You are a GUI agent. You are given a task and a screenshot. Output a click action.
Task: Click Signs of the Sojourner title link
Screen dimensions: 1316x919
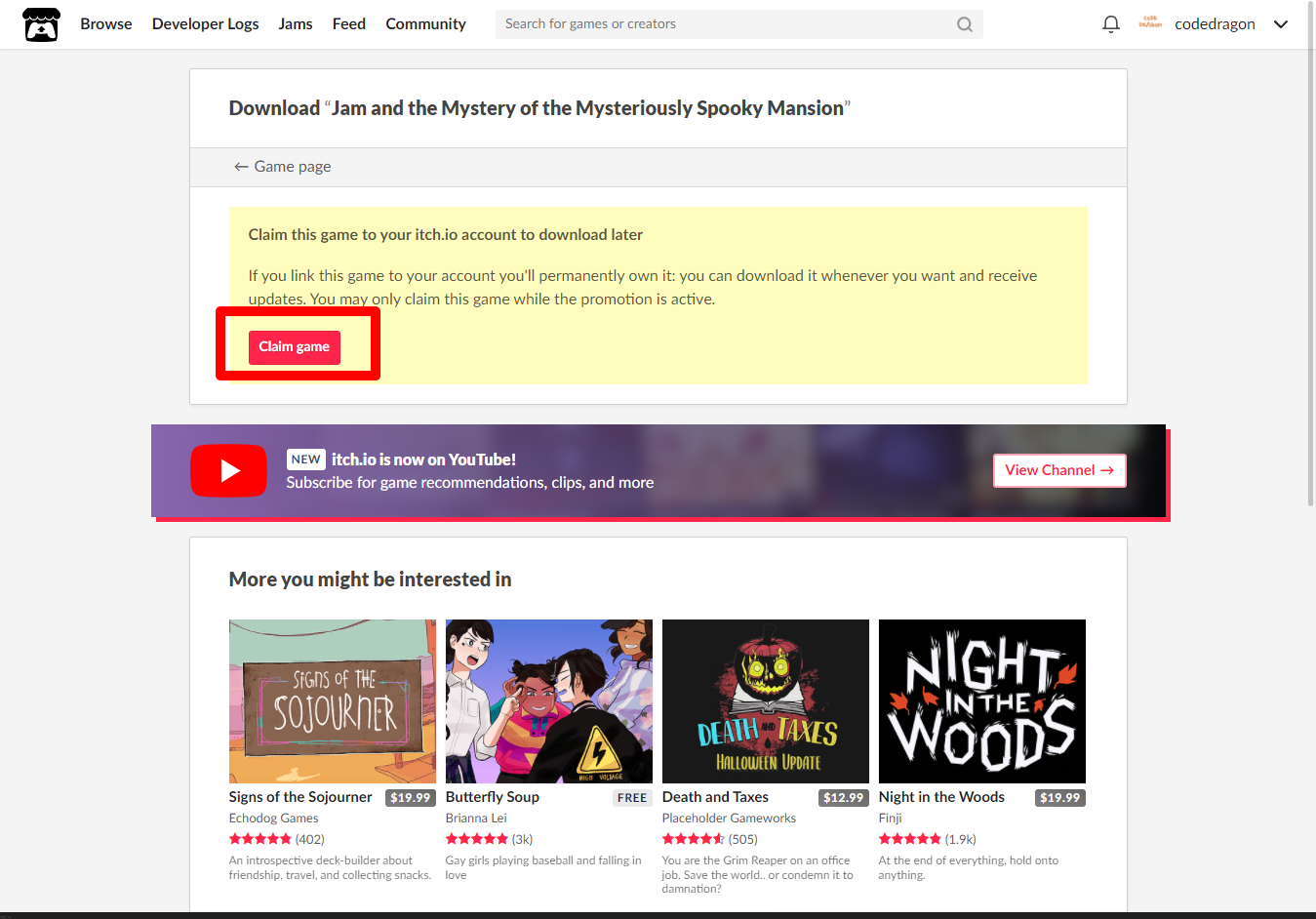tap(300, 797)
